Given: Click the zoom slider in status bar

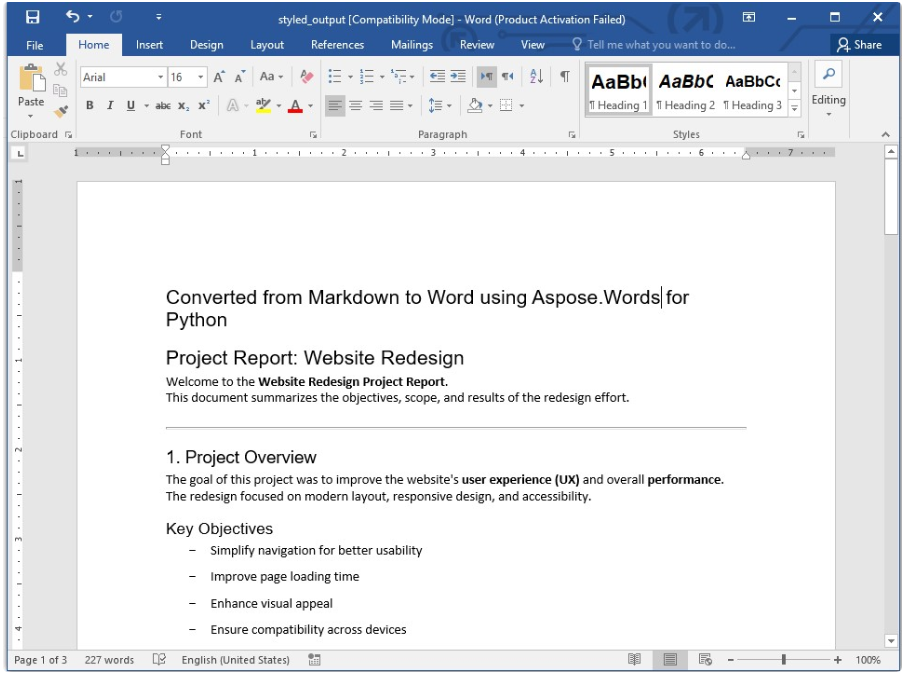Looking at the screenshot, I should (x=784, y=660).
